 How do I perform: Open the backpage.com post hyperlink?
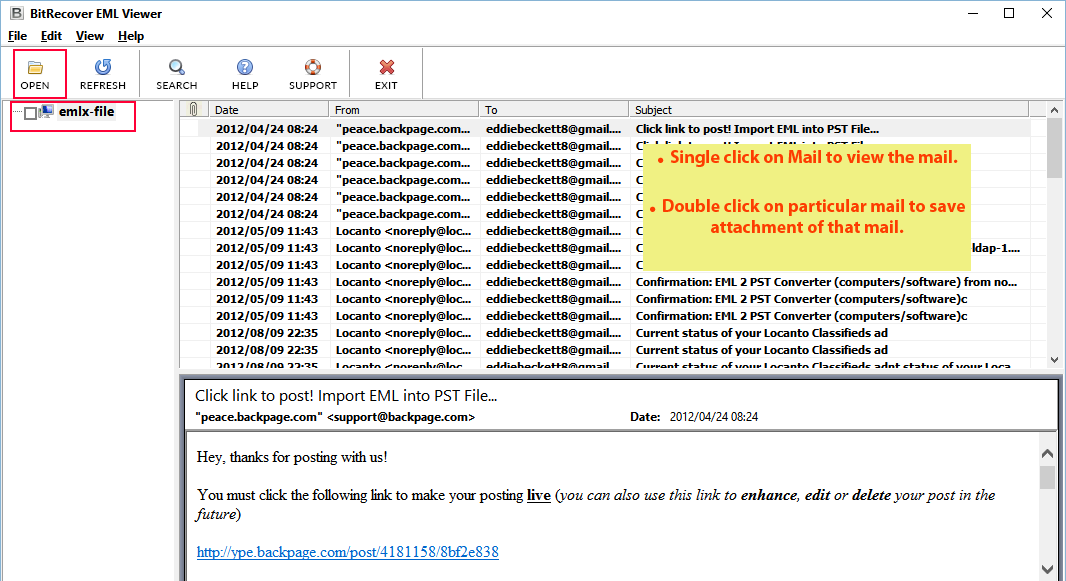click(347, 552)
